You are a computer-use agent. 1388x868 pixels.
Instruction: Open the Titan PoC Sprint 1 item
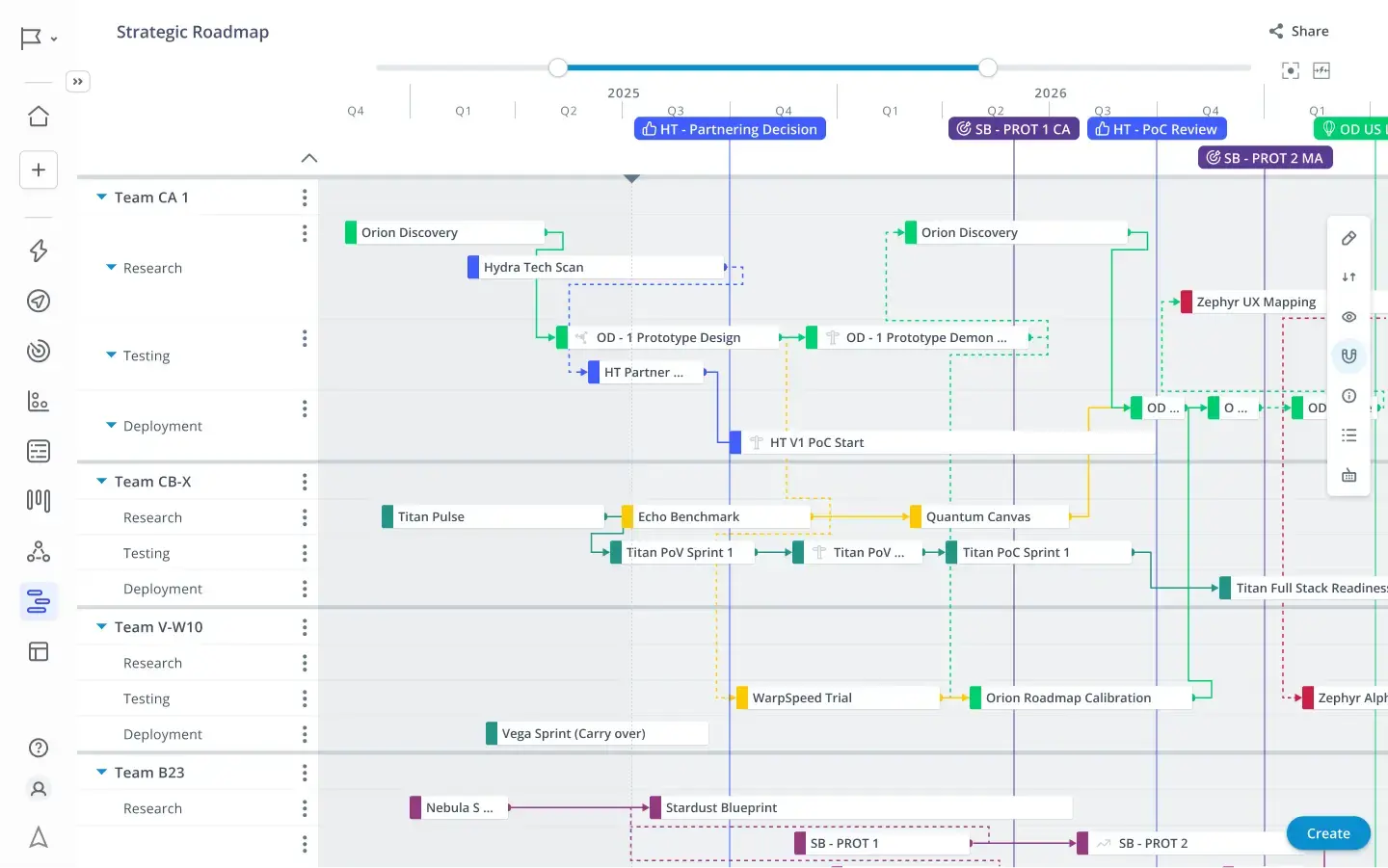(1039, 552)
